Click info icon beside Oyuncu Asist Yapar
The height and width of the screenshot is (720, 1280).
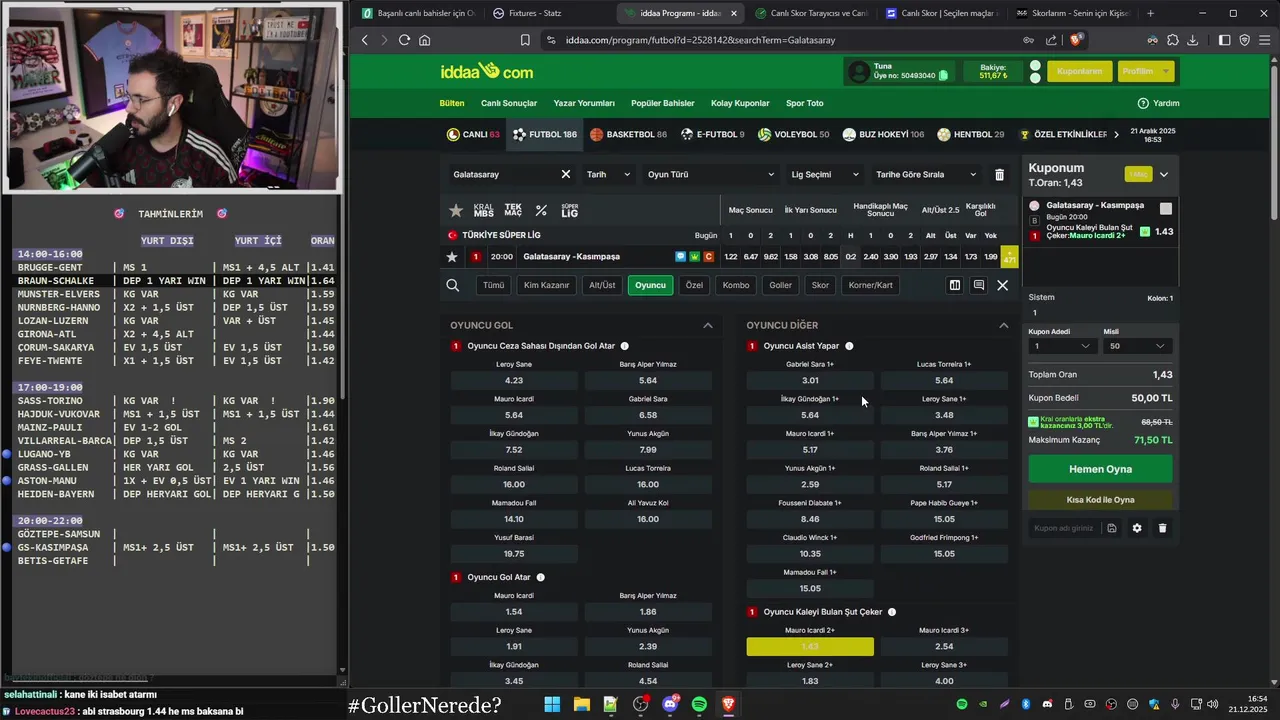849,346
